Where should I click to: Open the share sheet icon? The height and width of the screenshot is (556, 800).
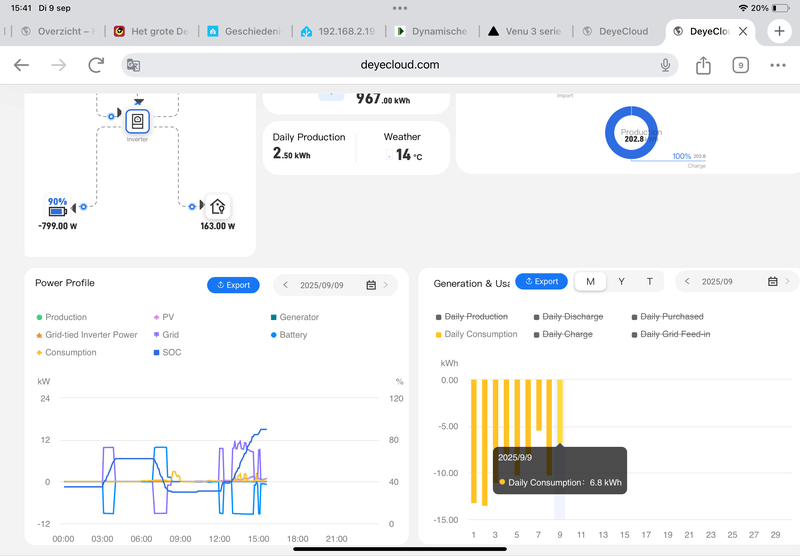point(703,65)
